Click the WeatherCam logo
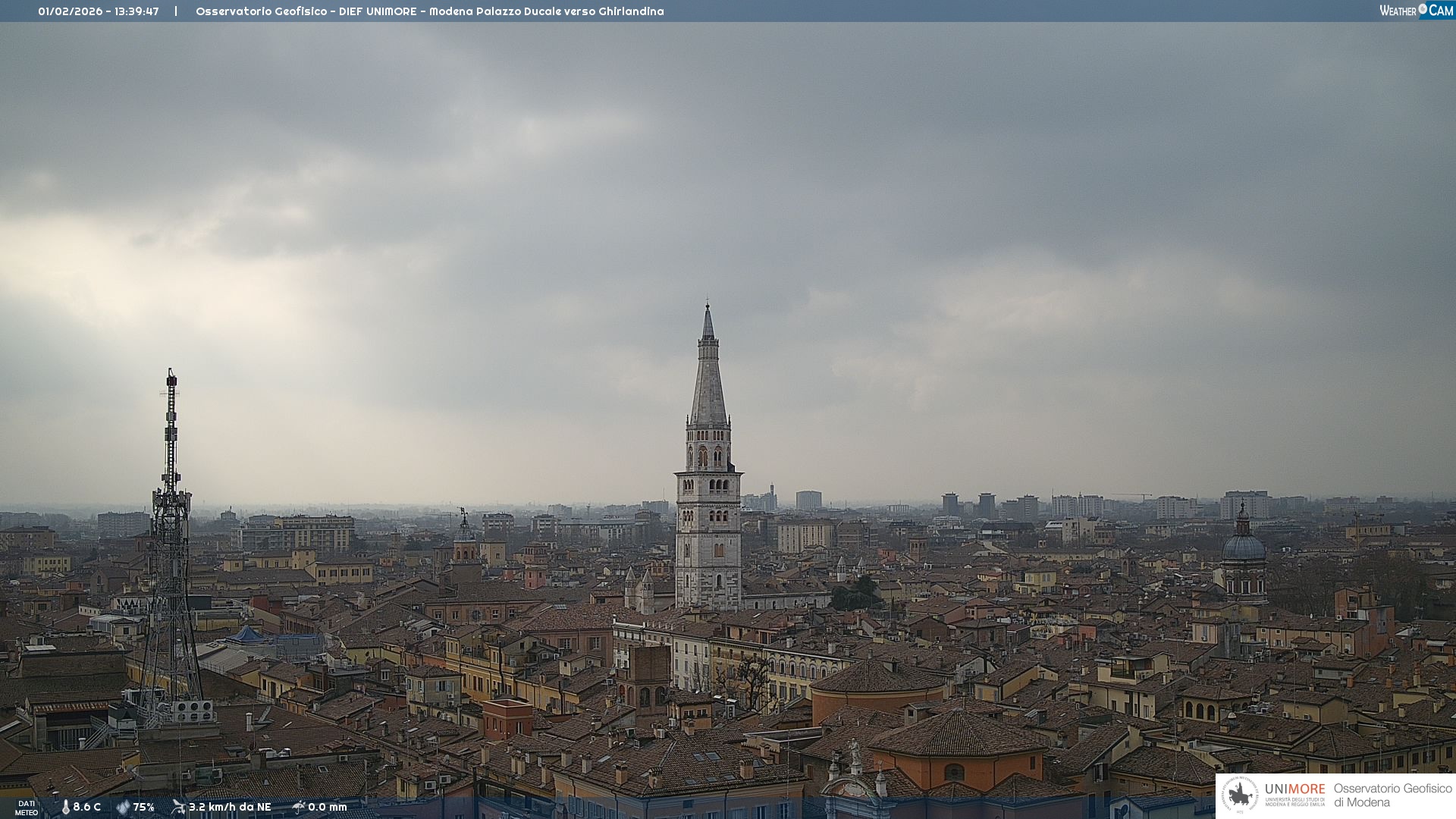Viewport: 1456px width, 819px height. pyautogui.click(x=1416, y=11)
